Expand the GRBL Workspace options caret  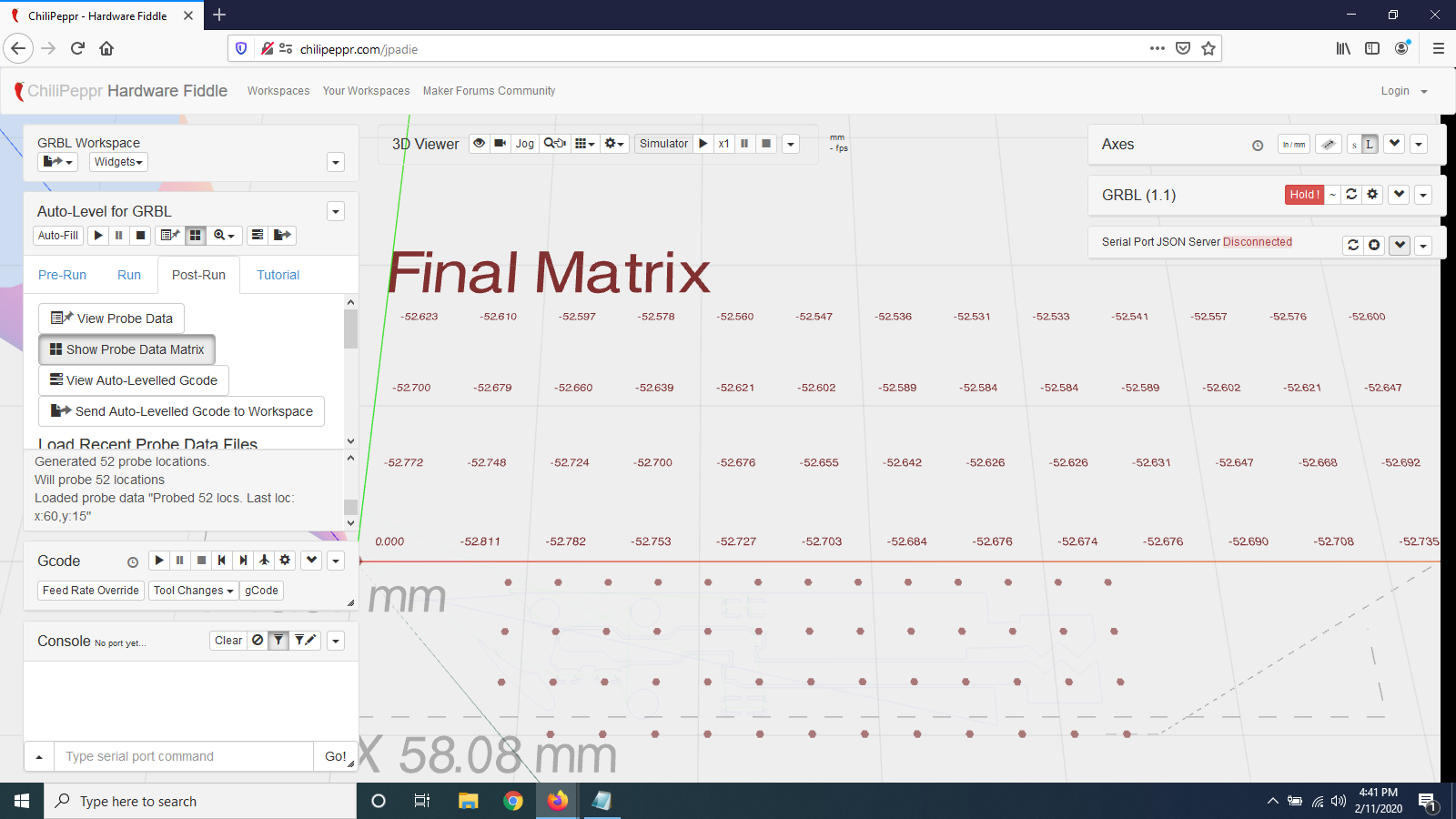pyautogui.click(x=336, y=162)
